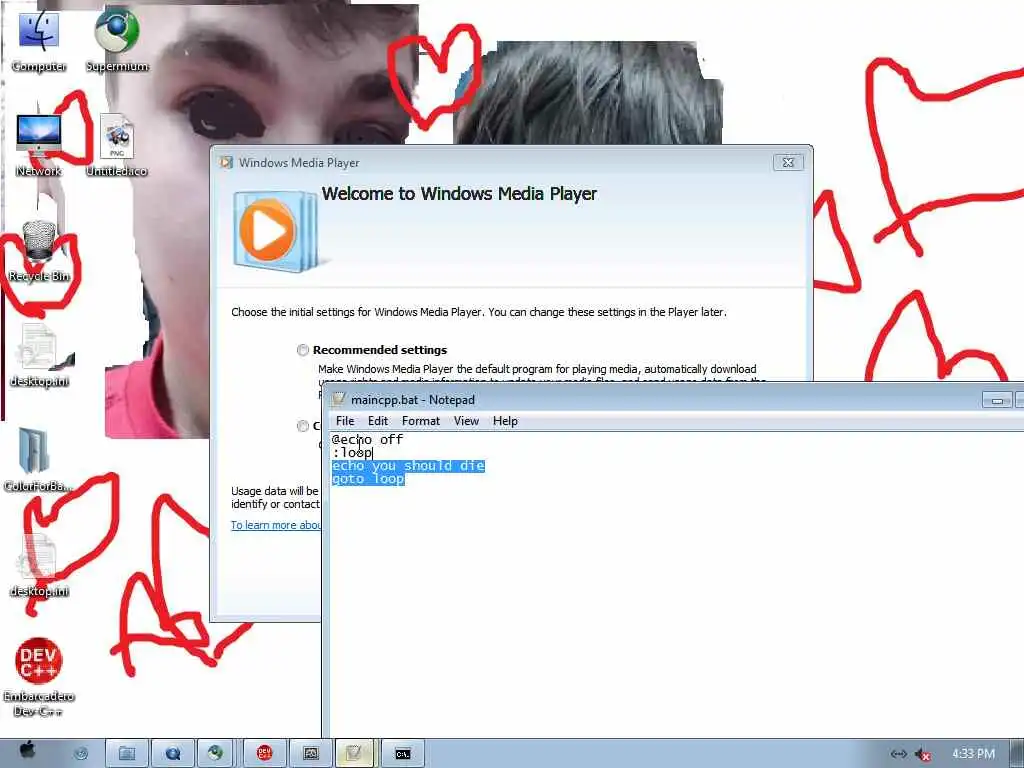Click the Command Prompt taskbar button
The height and width of the screenshot is (768, 1024).
403,754
